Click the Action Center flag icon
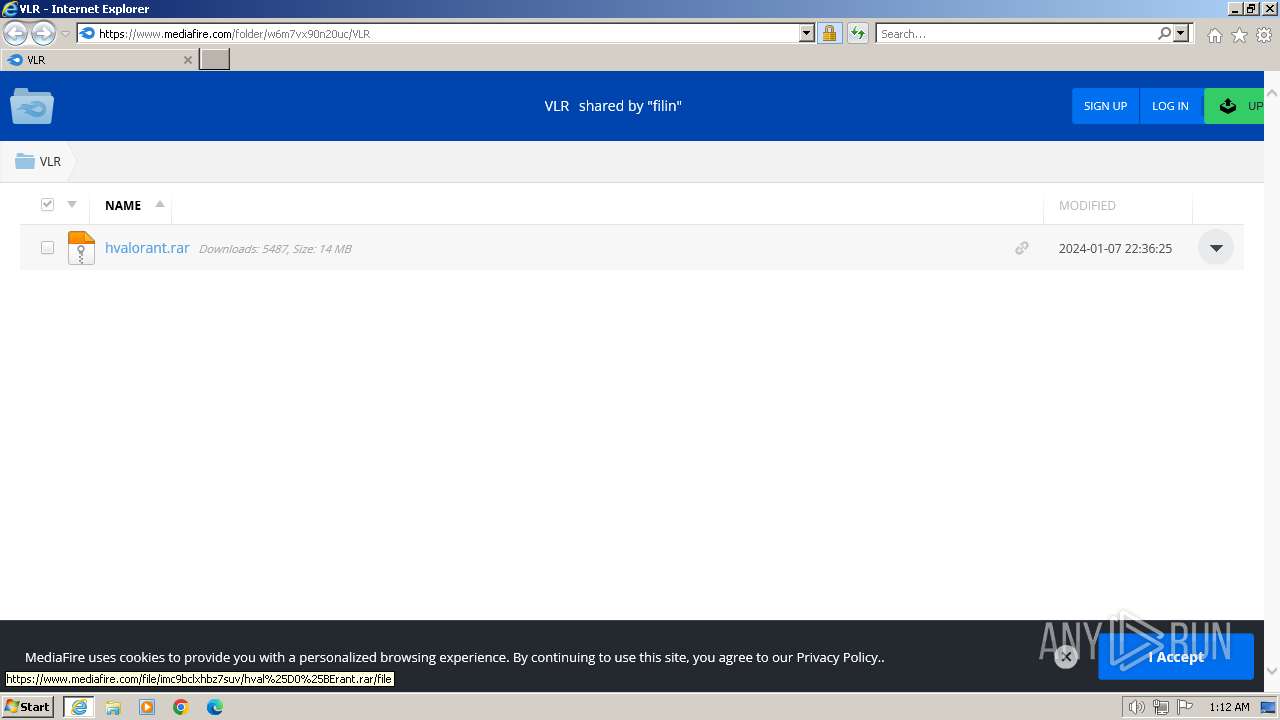Screen dimensions: 1280x720 point(1185,707)
